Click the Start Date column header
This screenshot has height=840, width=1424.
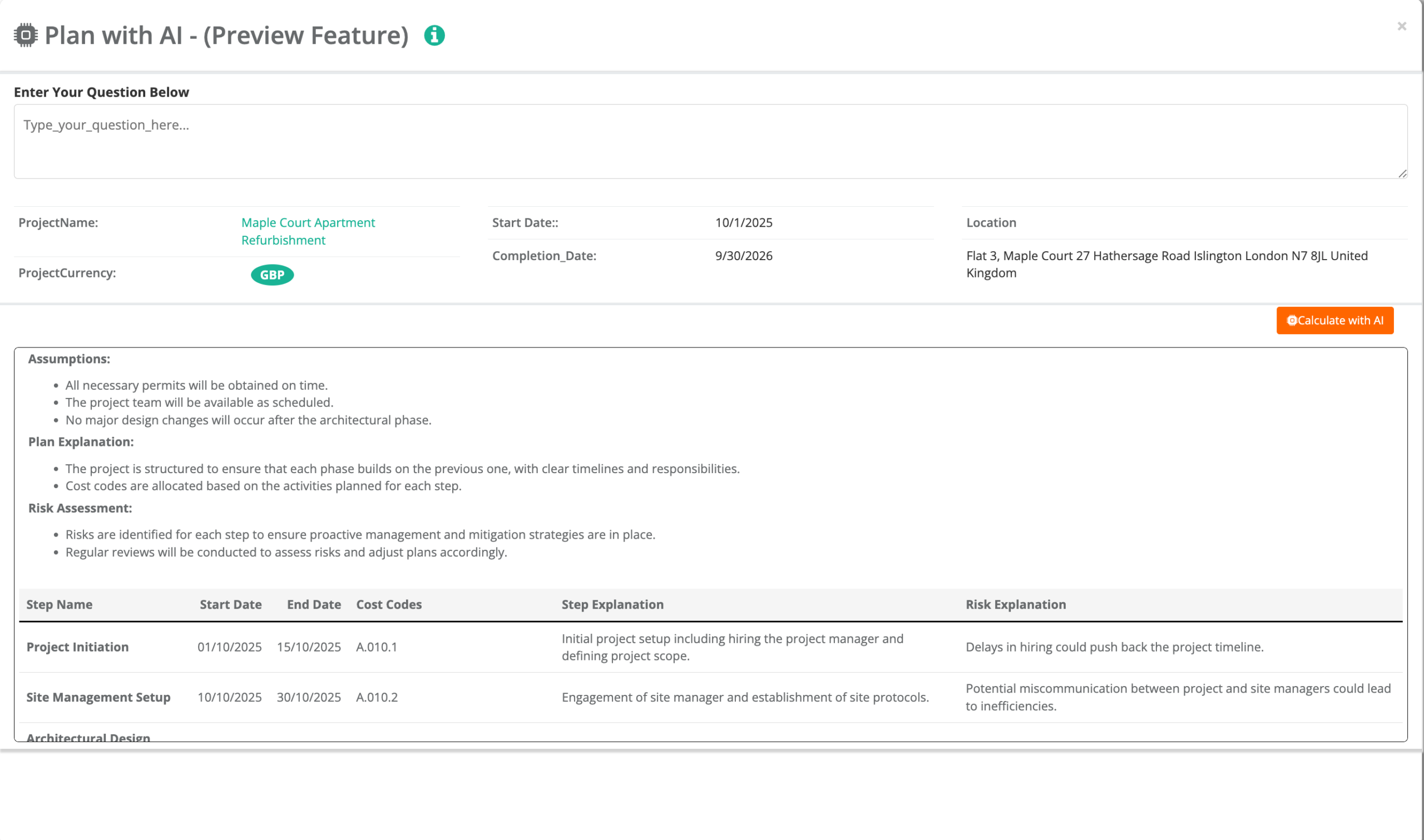pos(230,604)
